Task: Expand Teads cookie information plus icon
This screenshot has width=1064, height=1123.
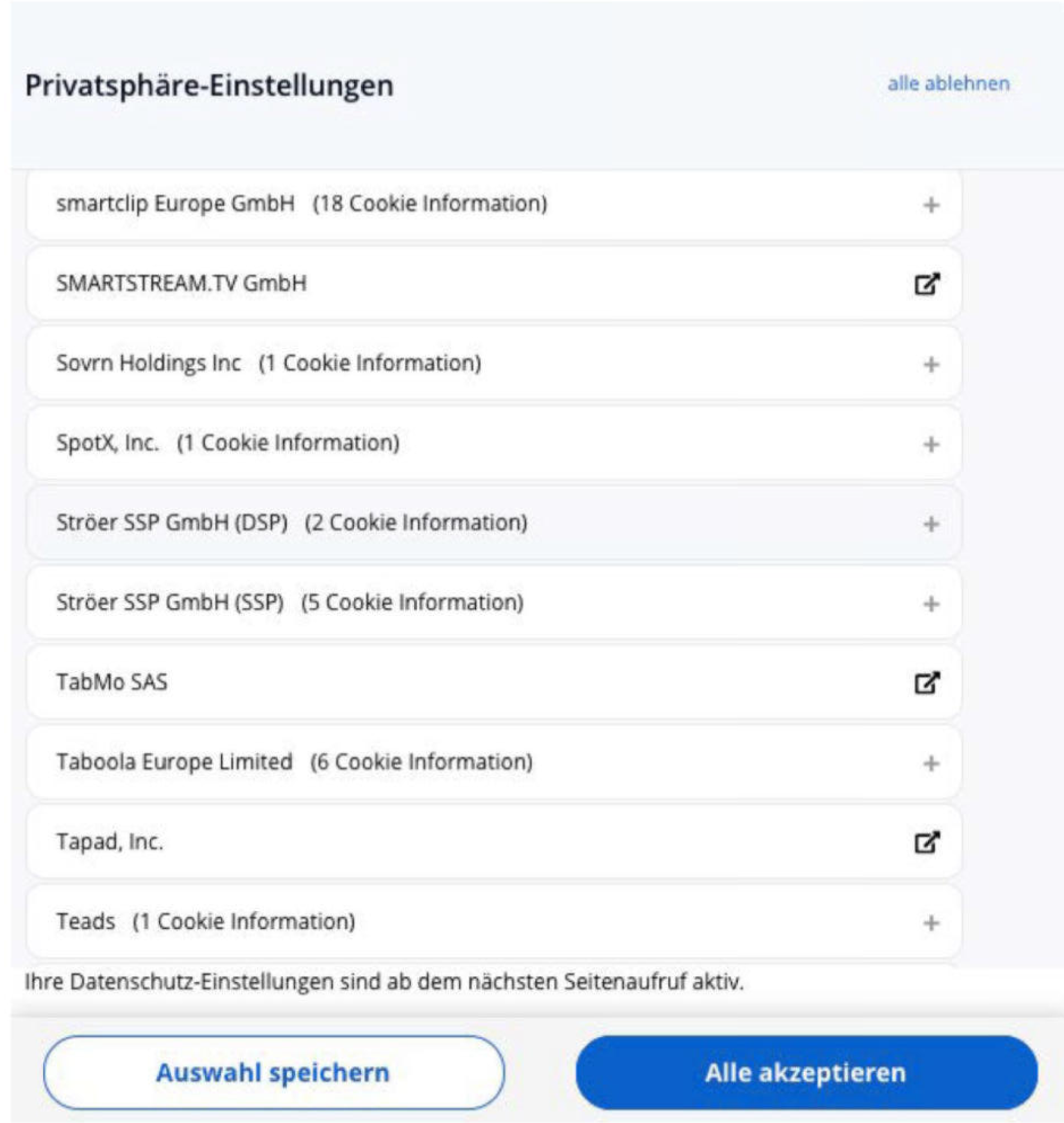Action: pos(931,923)
